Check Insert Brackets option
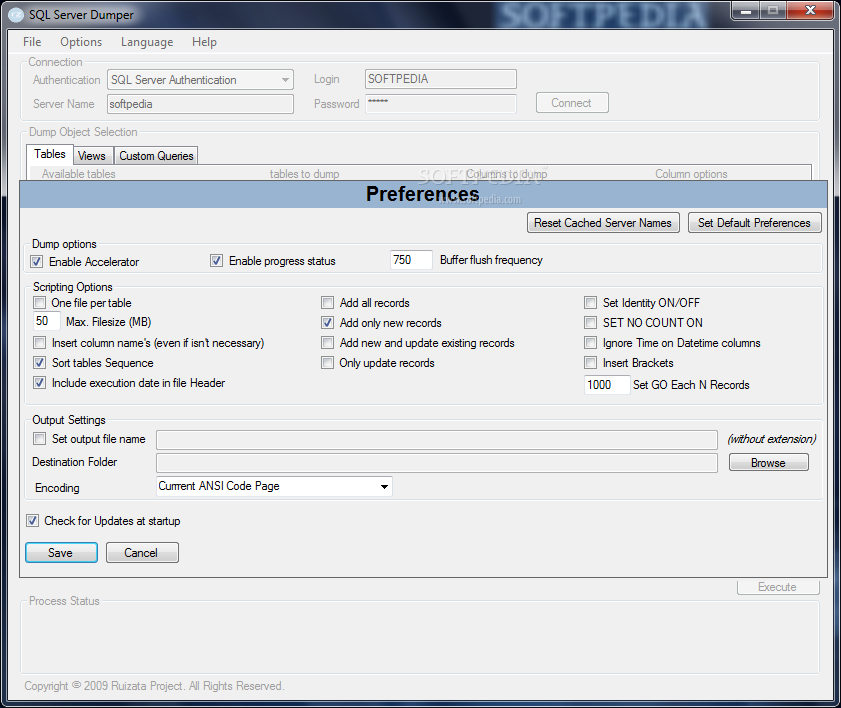This screenshot has height=708, width=841. pyautogui.click(x=591, y=363)
